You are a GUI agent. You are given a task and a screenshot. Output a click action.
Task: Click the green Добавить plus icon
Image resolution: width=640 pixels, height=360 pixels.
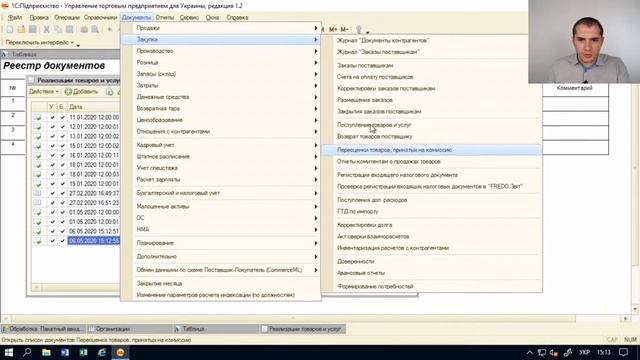tap(68, 91)
